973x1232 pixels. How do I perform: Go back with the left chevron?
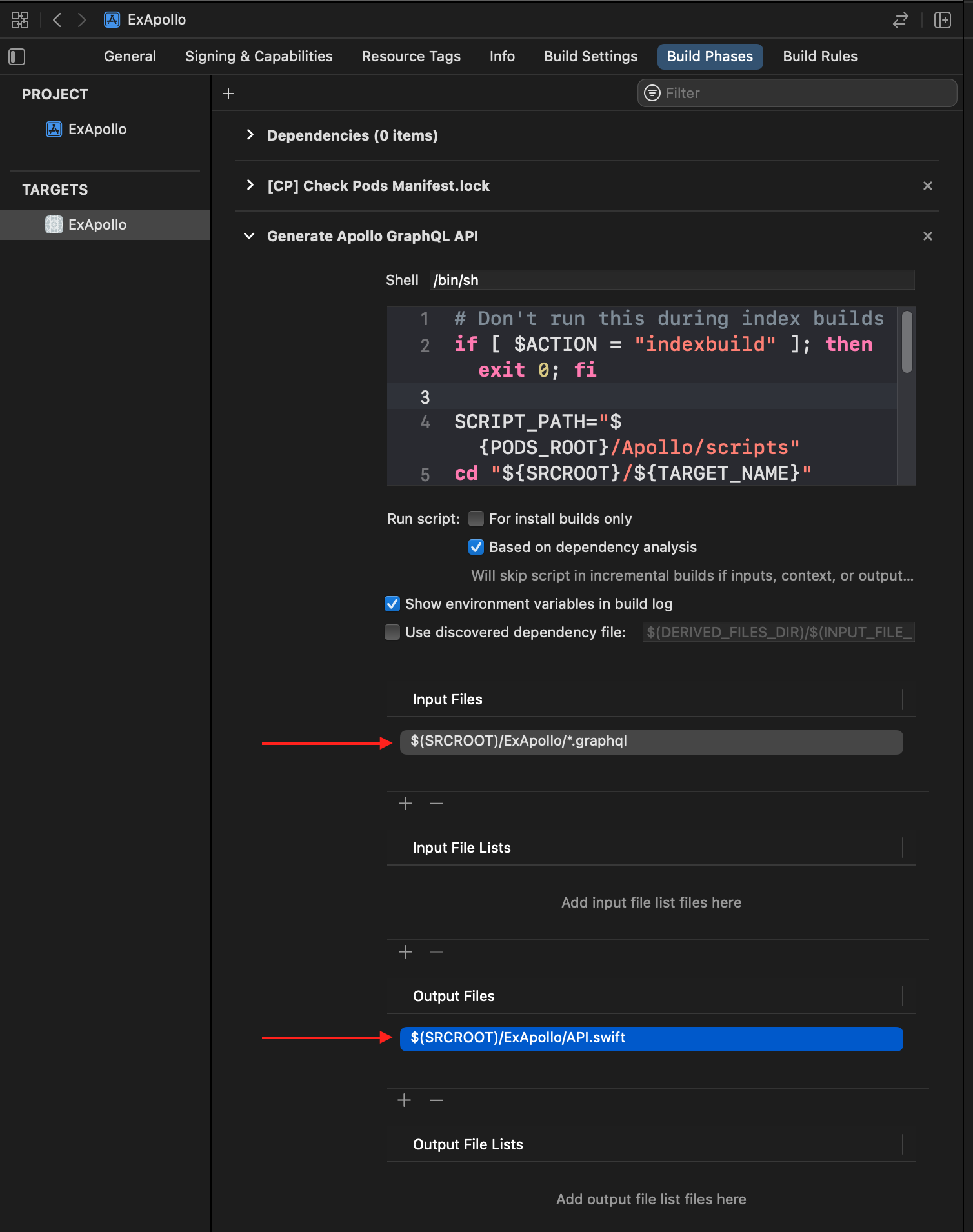pos(57,20)
